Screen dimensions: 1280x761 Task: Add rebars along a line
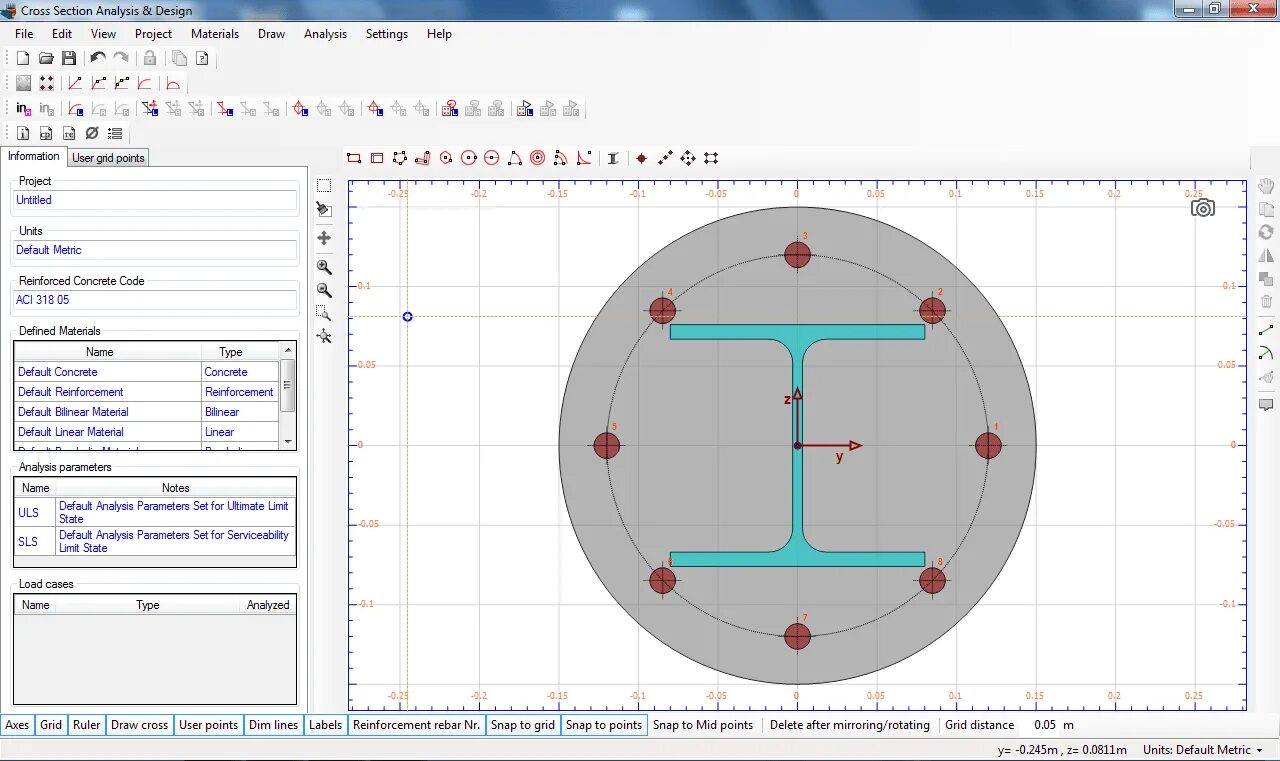(665, 158)
